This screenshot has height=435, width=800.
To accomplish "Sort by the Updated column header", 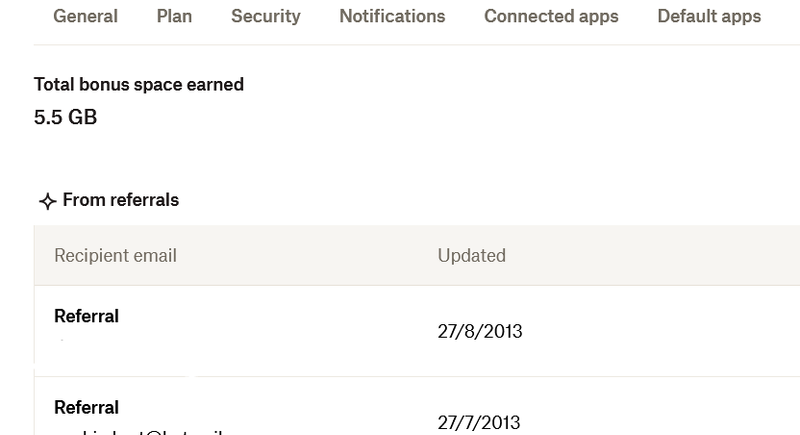I will click(x=471, y=256).
